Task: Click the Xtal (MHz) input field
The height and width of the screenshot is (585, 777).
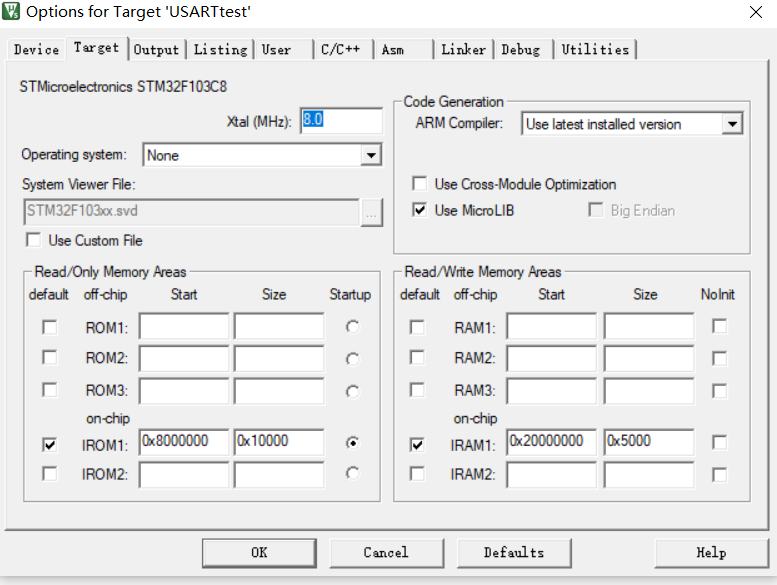Action: [x=341, y=120]
